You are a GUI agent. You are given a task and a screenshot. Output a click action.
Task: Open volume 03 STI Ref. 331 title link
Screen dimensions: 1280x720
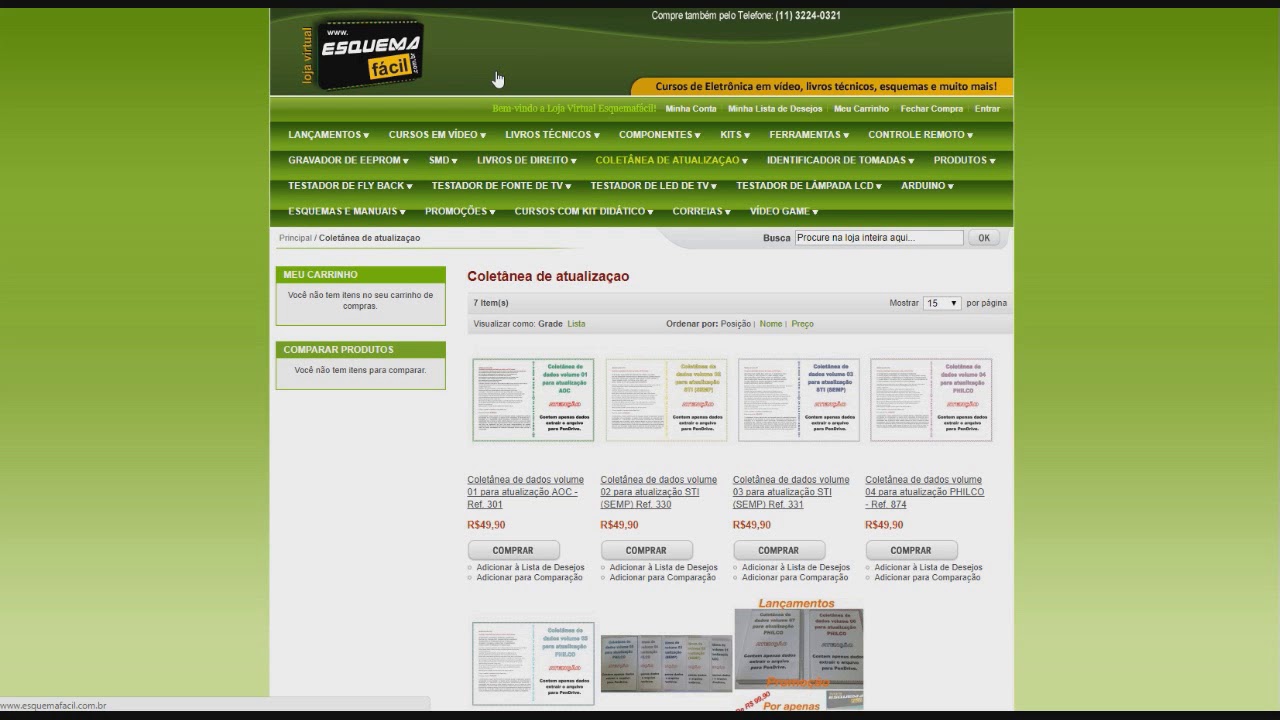(791, 492)
